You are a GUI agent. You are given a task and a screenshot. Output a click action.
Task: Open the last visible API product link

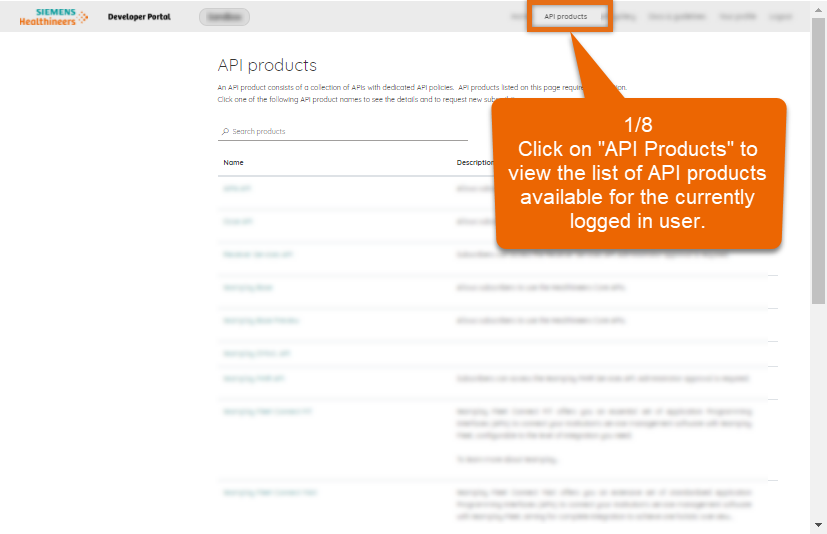tap(270, 493)
